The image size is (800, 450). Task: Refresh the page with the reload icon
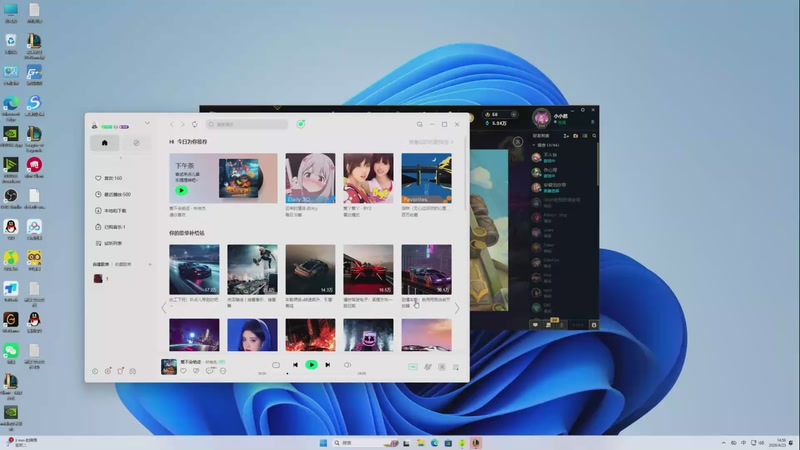pyautogui.click(x=195, y=124)
